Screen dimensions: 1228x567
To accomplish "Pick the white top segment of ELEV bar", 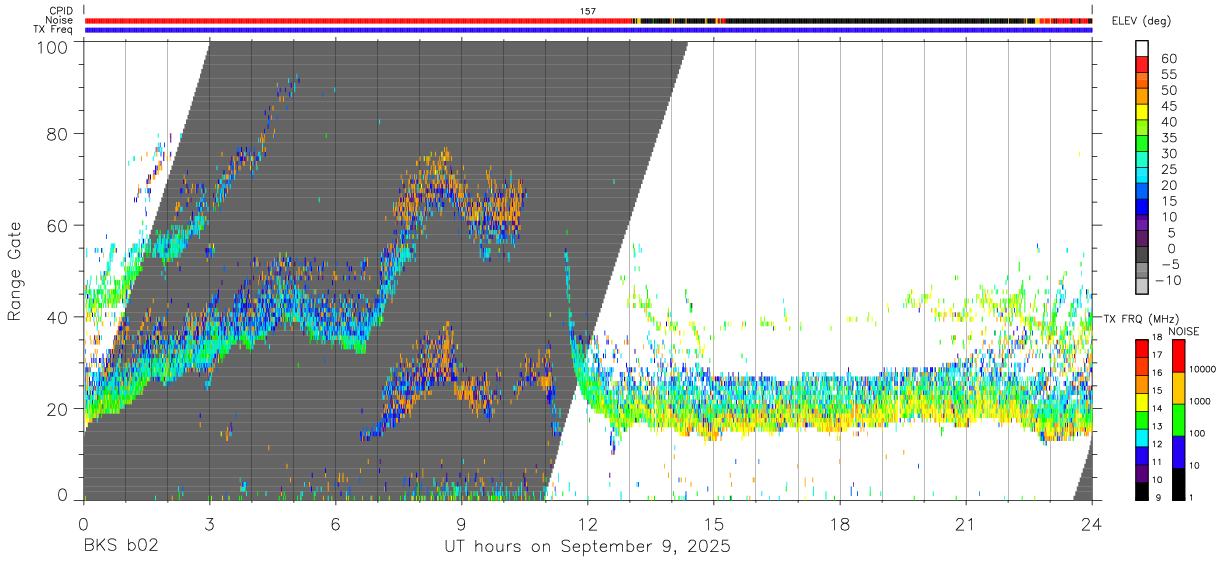I will (x=1142, y=49).
